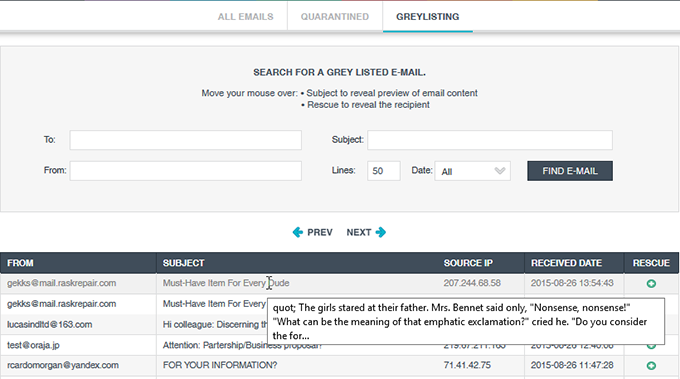Click the FROM column header
Screen dimensions: 680x379
[x=20, y=263]
